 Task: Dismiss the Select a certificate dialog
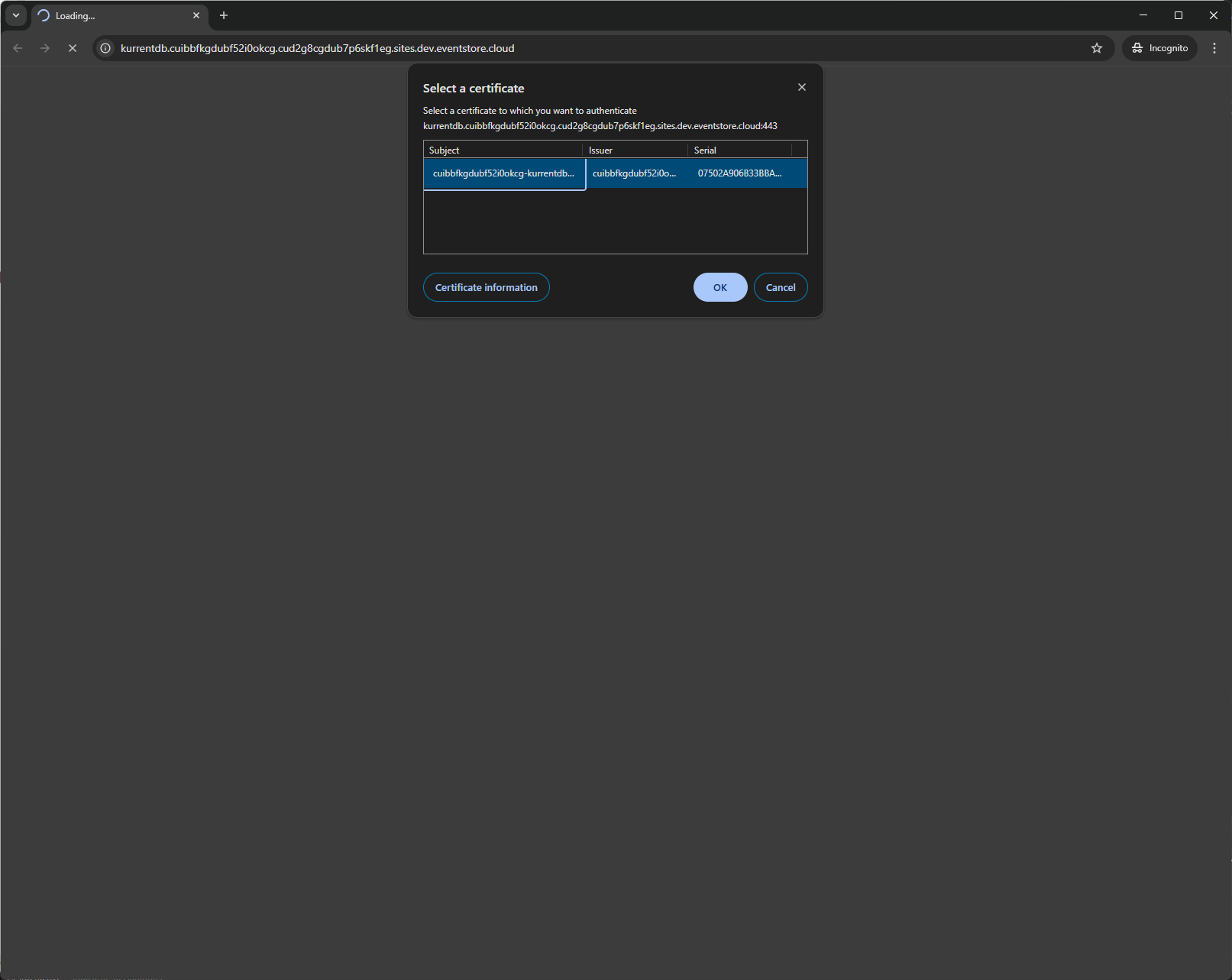coord(801,87)
